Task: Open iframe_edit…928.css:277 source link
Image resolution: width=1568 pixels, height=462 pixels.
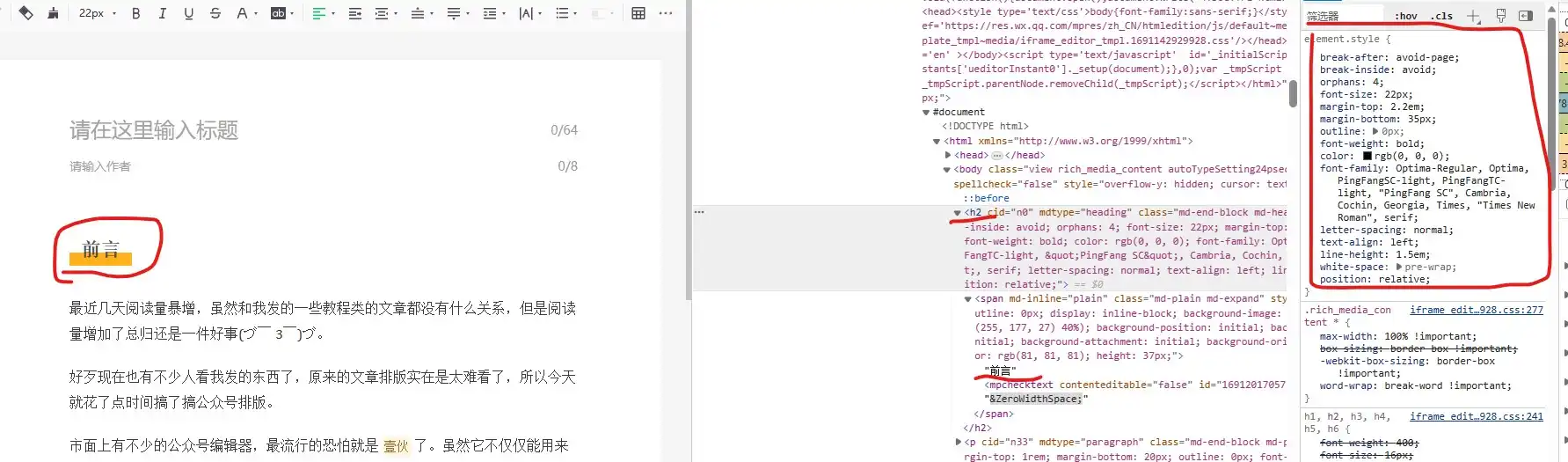Action: point(1476,310)
